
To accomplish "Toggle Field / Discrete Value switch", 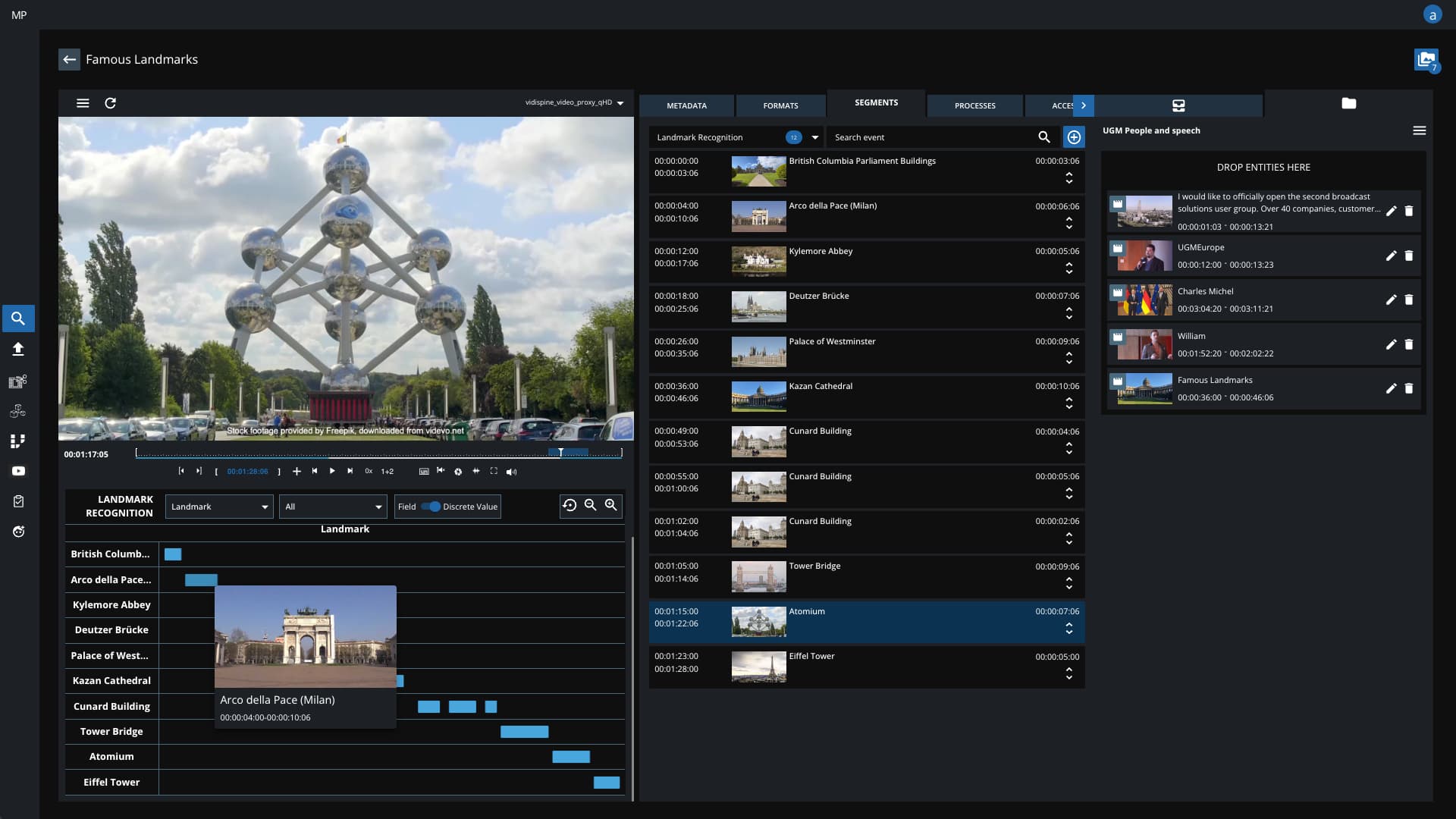I will (x=431, y=507).
